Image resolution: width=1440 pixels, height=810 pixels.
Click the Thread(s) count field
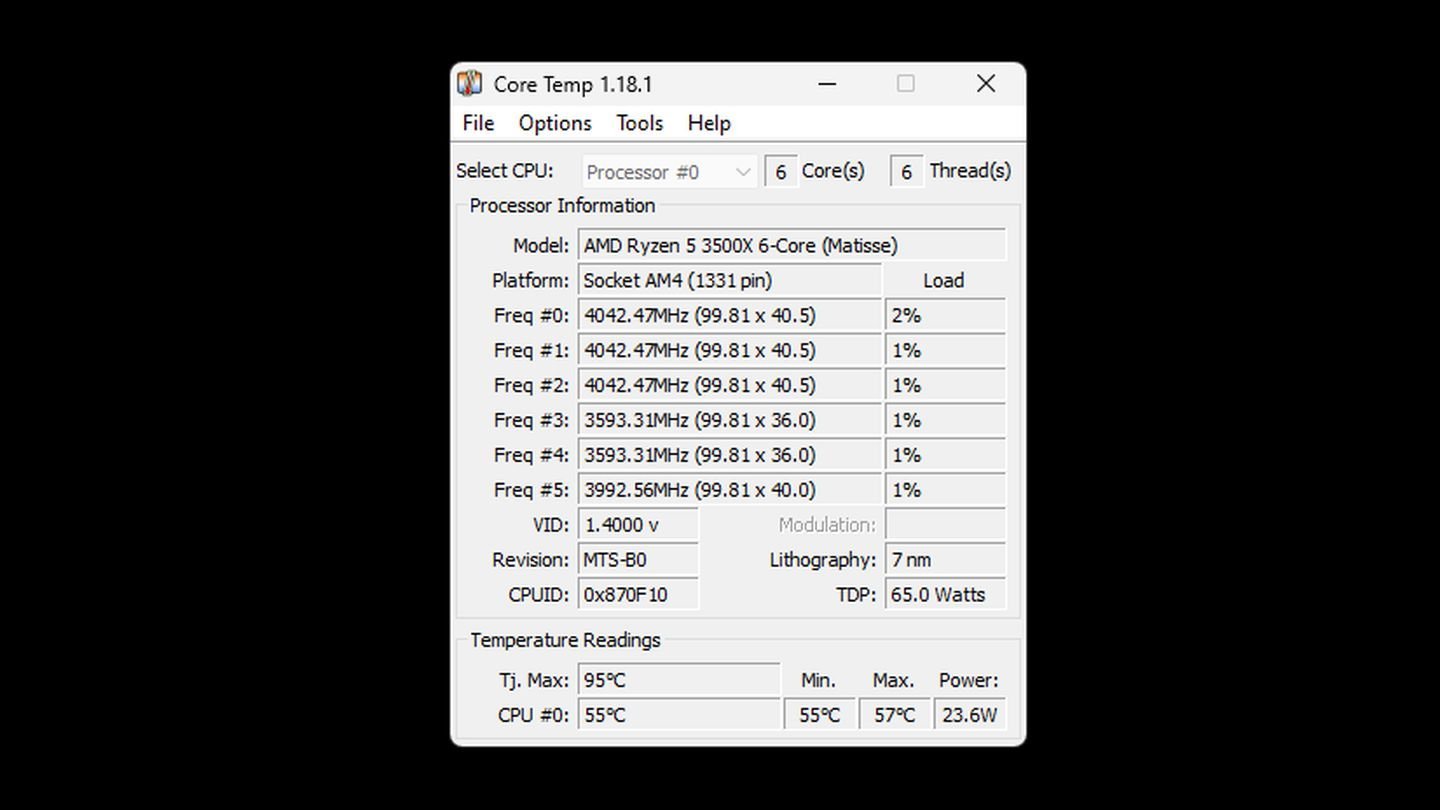(x=907, y=172)
